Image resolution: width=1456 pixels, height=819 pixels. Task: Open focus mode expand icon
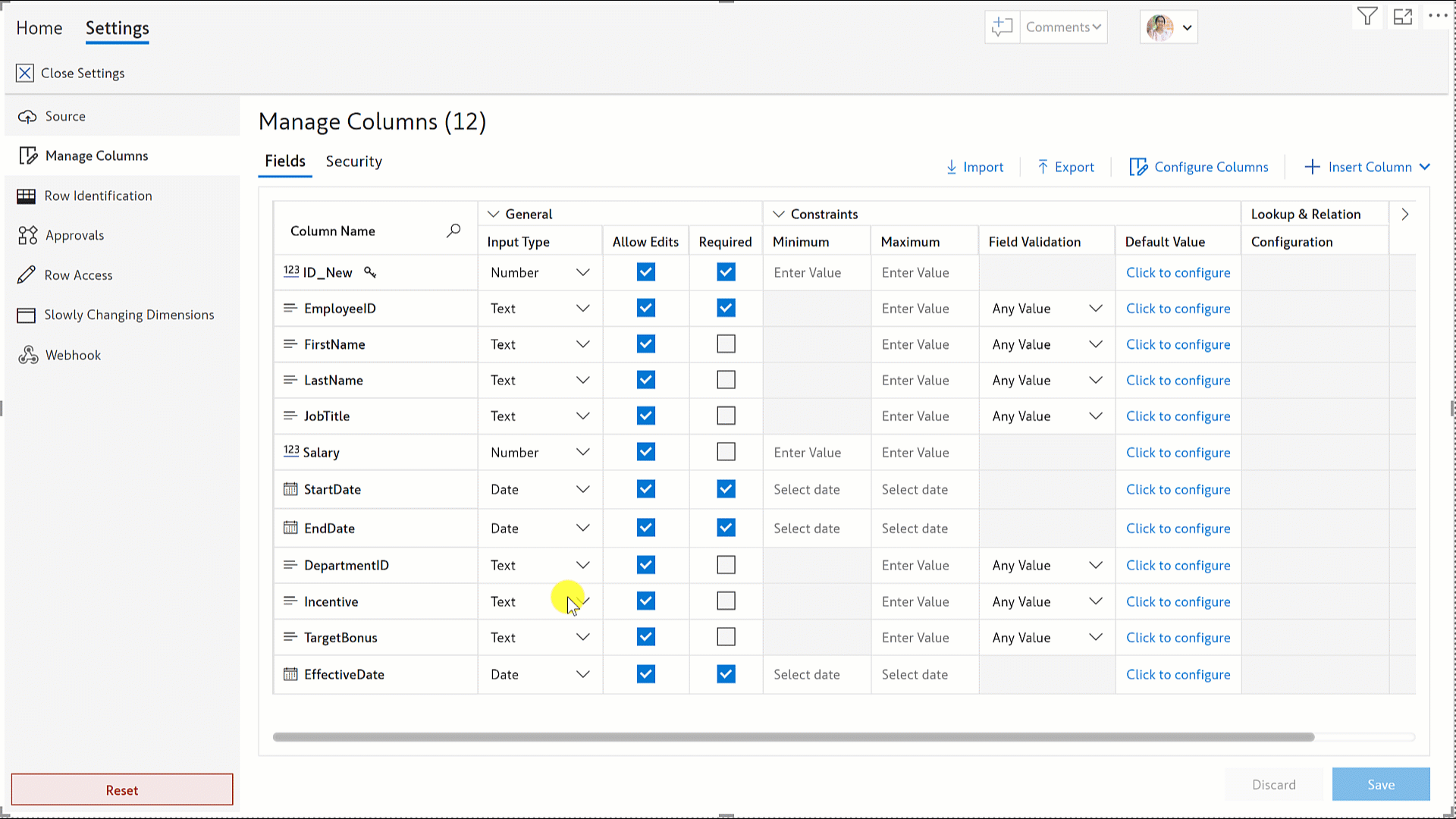(1403, 17)
